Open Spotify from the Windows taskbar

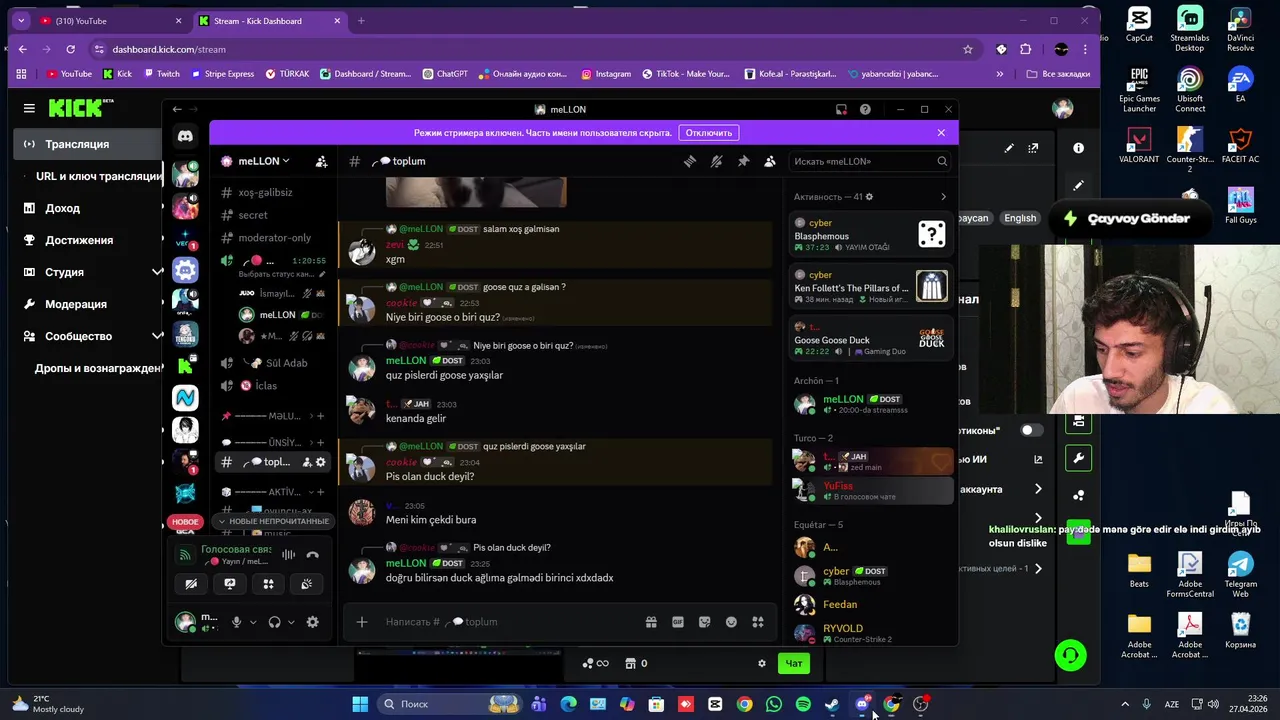803,704
